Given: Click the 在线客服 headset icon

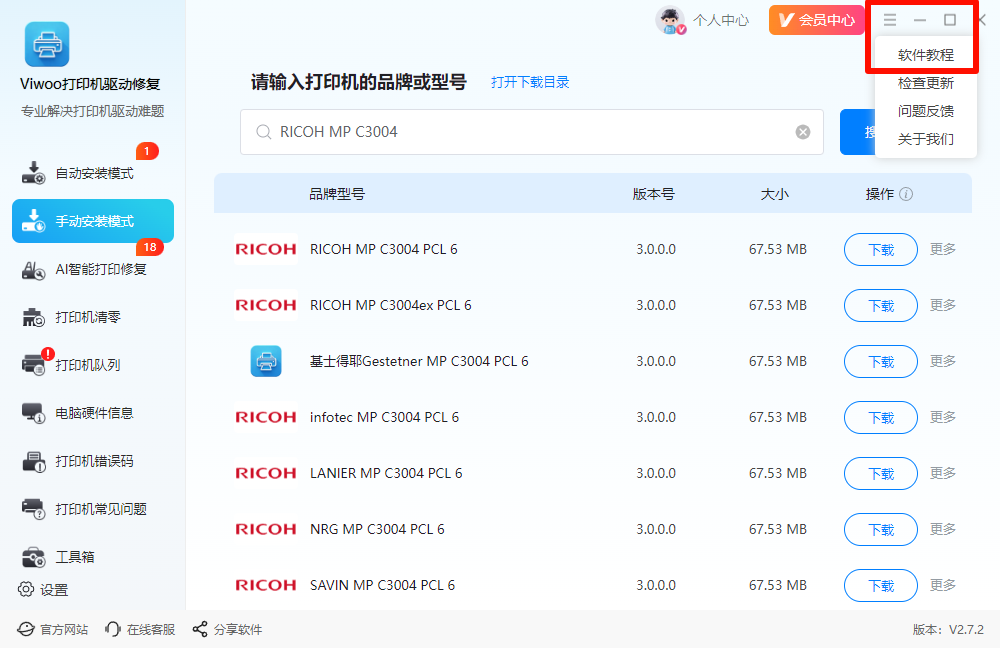Looking at the screenshot, I should point(113,630).
